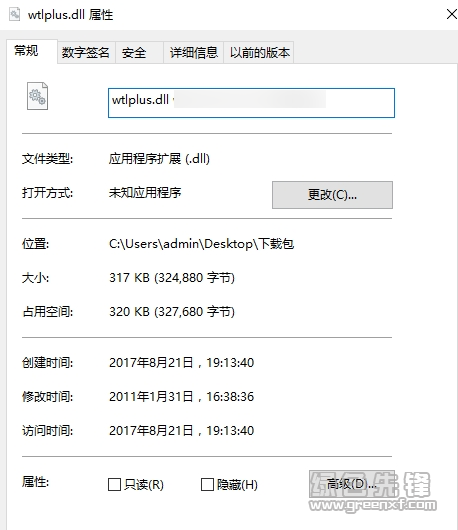Click the title bar file icon
Screen dimensions: 458x530
pos(14,15)
